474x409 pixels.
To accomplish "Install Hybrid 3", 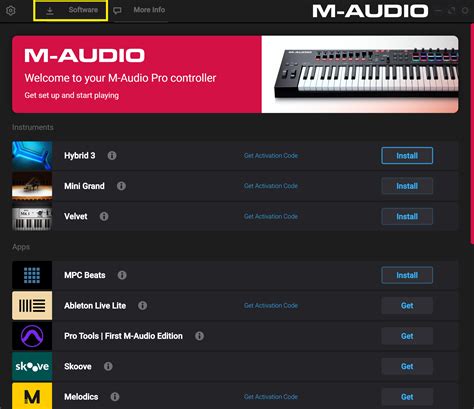I will click(x=407, y=155).
